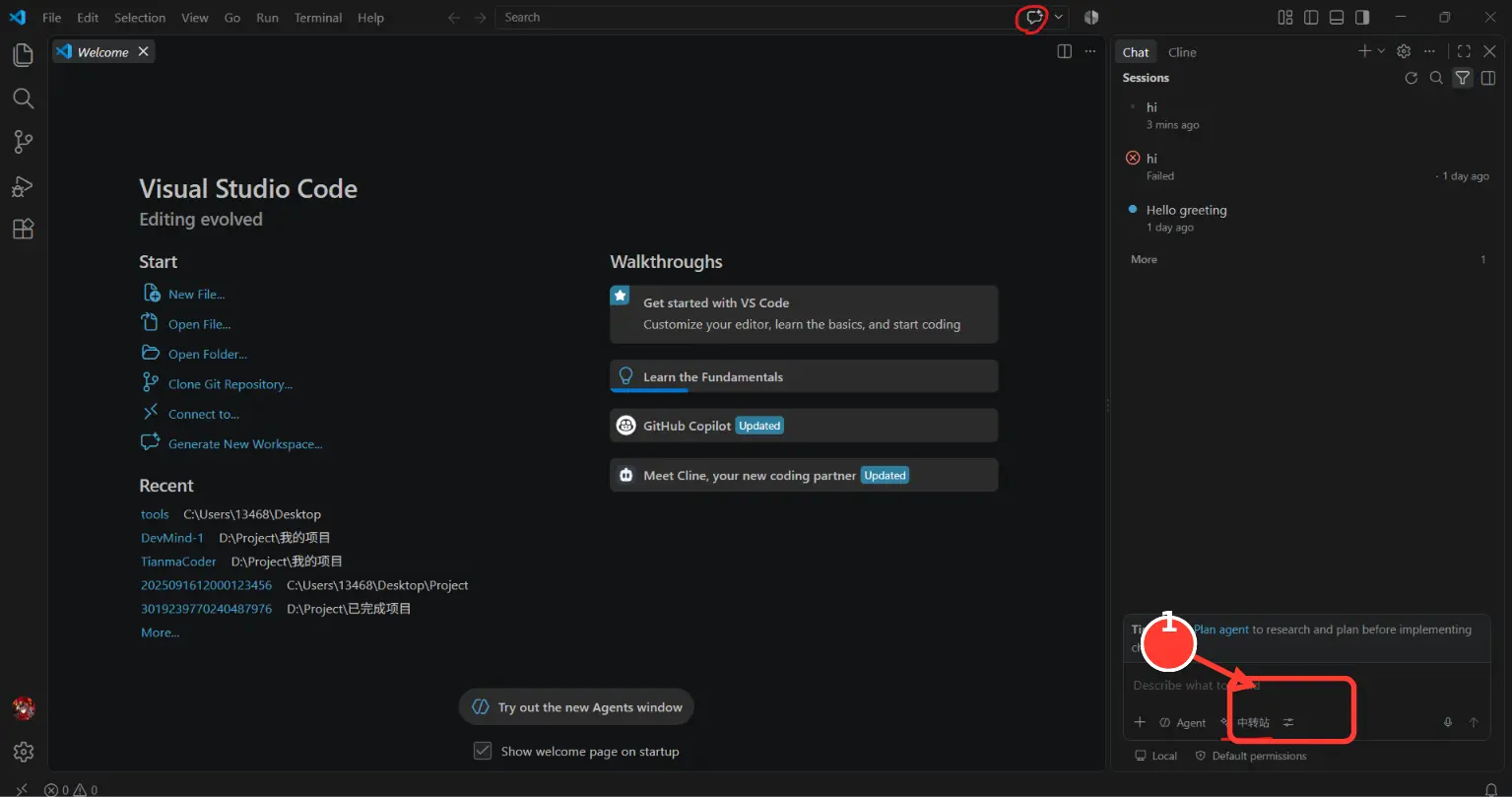Open the Extensions view
This screenshot has width=1512, height=797.
pos(23,230)
